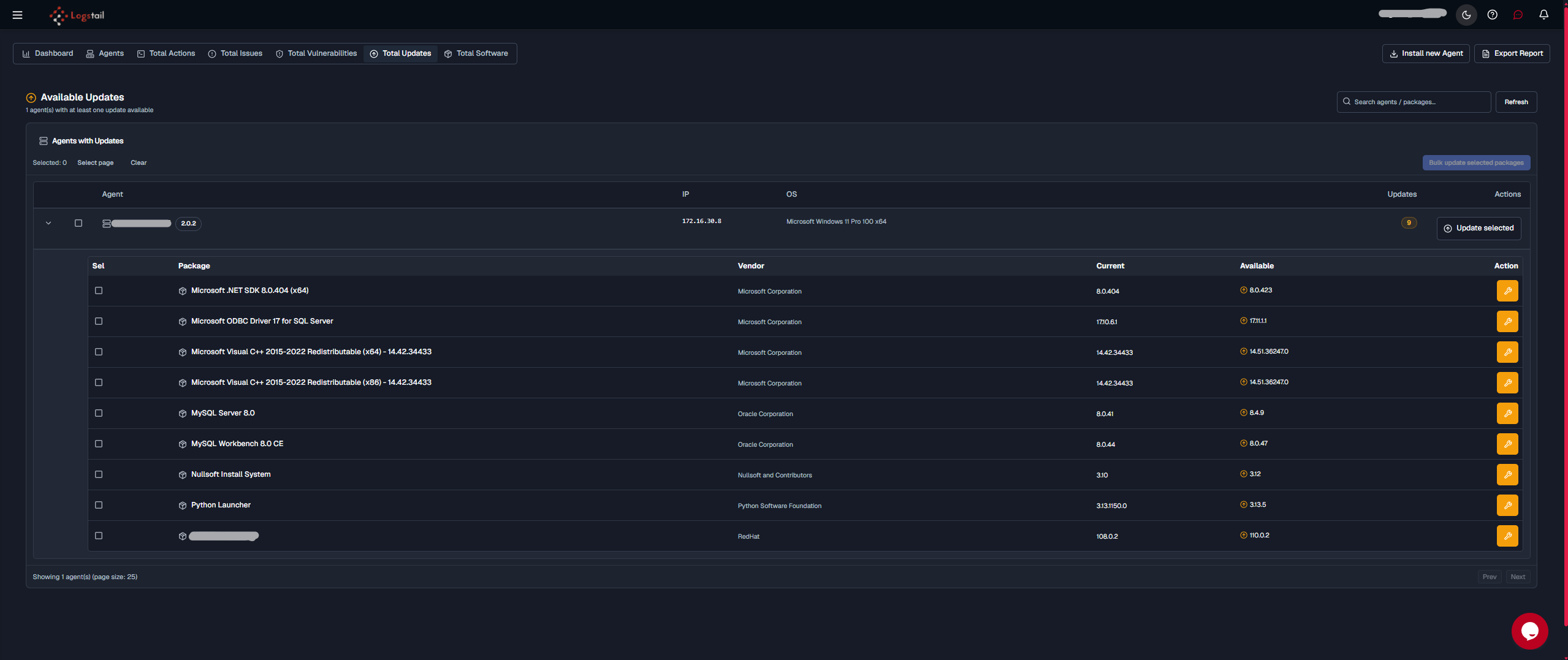Toggle dark mode moon icon
This screenshot has width=1568, height=660.
click(1466, 15)
